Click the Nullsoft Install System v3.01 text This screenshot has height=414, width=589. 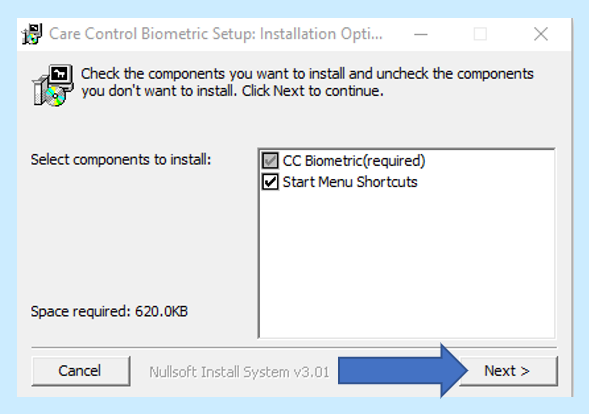point(239,372)
